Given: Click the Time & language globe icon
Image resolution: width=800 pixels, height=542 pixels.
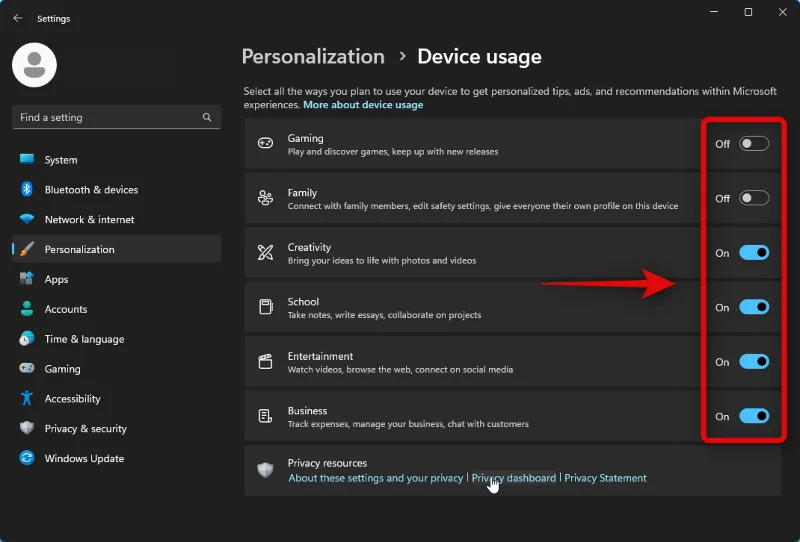Looking at the screenshot, I should pos(27,338).
